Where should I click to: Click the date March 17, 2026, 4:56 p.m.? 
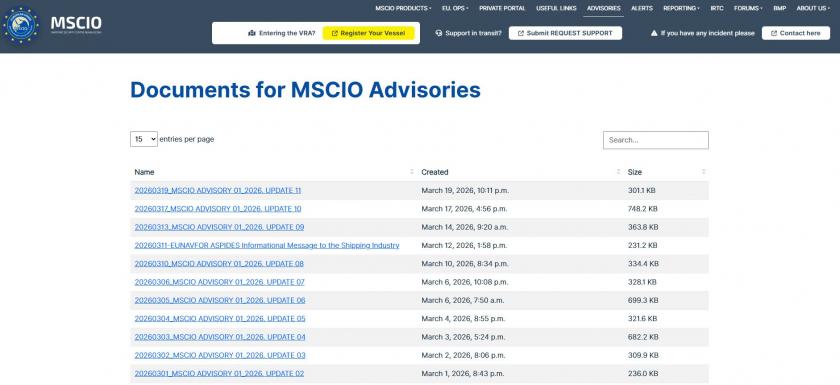click(464, 209)
